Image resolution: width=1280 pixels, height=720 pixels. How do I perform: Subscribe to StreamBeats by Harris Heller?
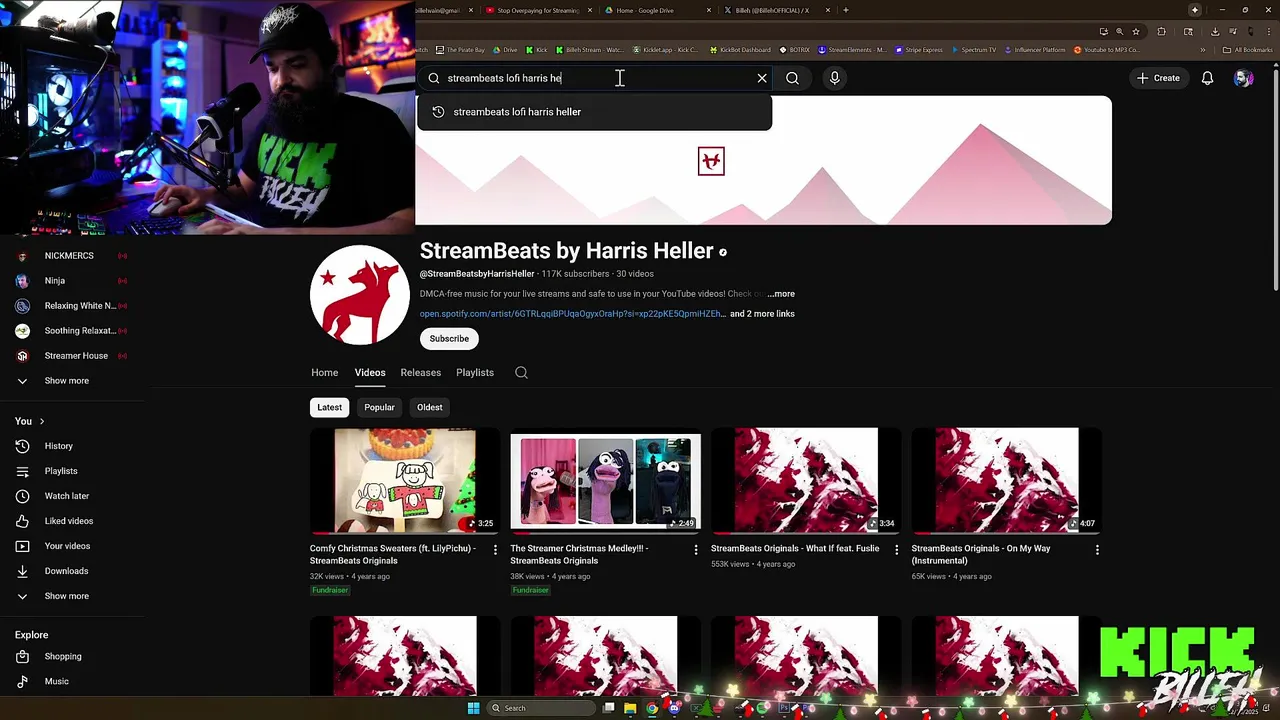pyautogui.click(x=449, y=338)
